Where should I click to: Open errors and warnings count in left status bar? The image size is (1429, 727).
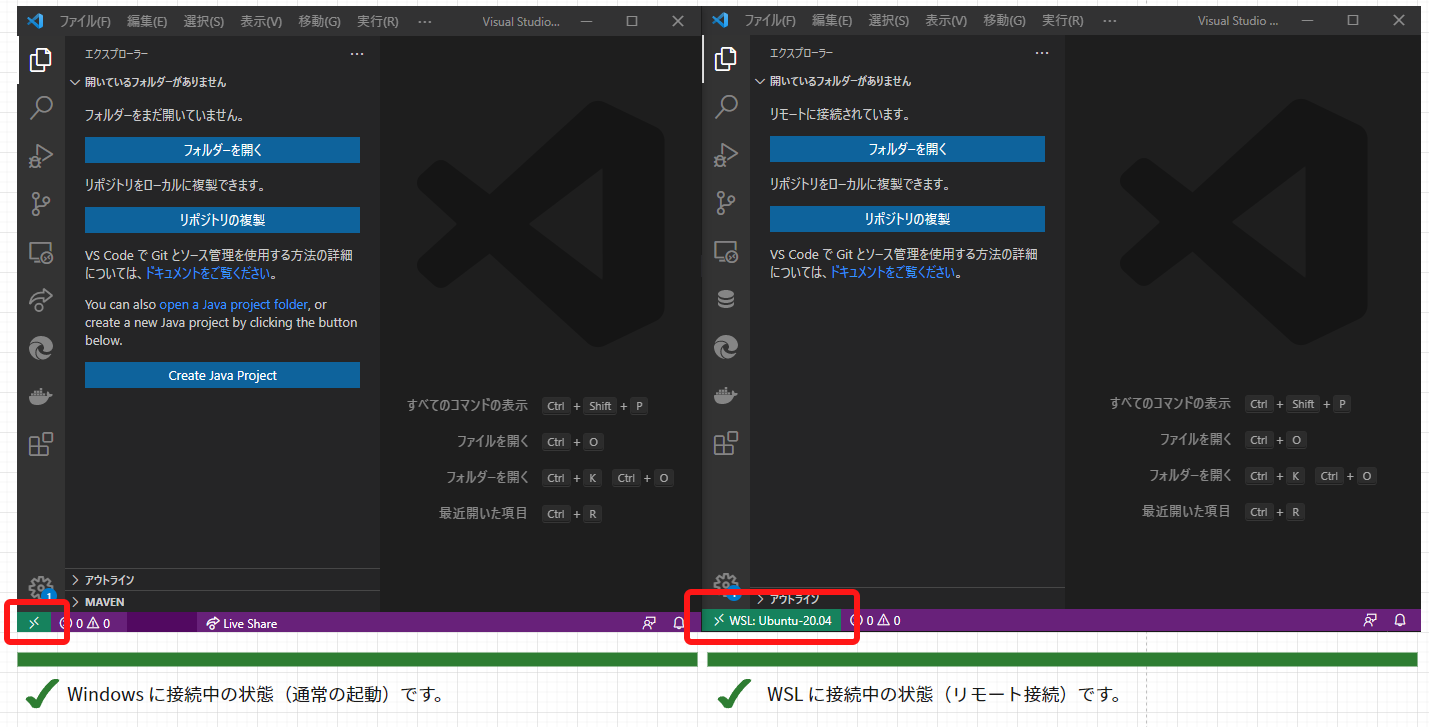[85, 623]
